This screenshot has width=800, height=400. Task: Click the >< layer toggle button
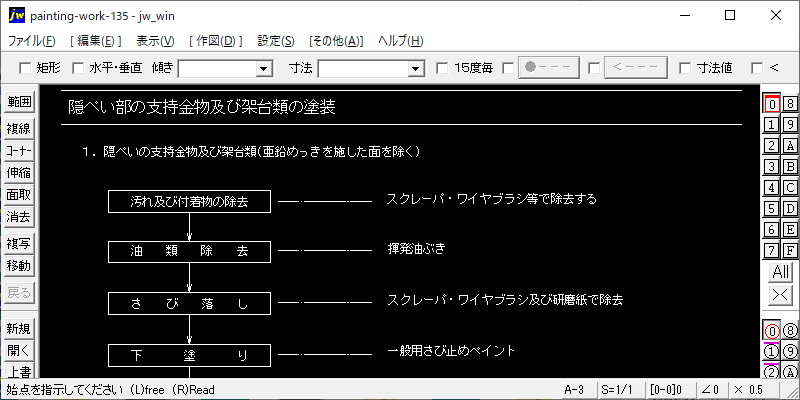(x=781, y=295)
